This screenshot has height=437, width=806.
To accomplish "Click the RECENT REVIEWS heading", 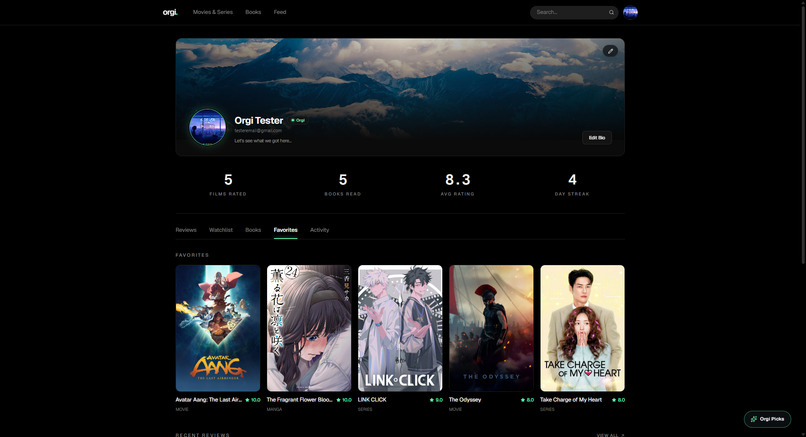I will (203, 434).
